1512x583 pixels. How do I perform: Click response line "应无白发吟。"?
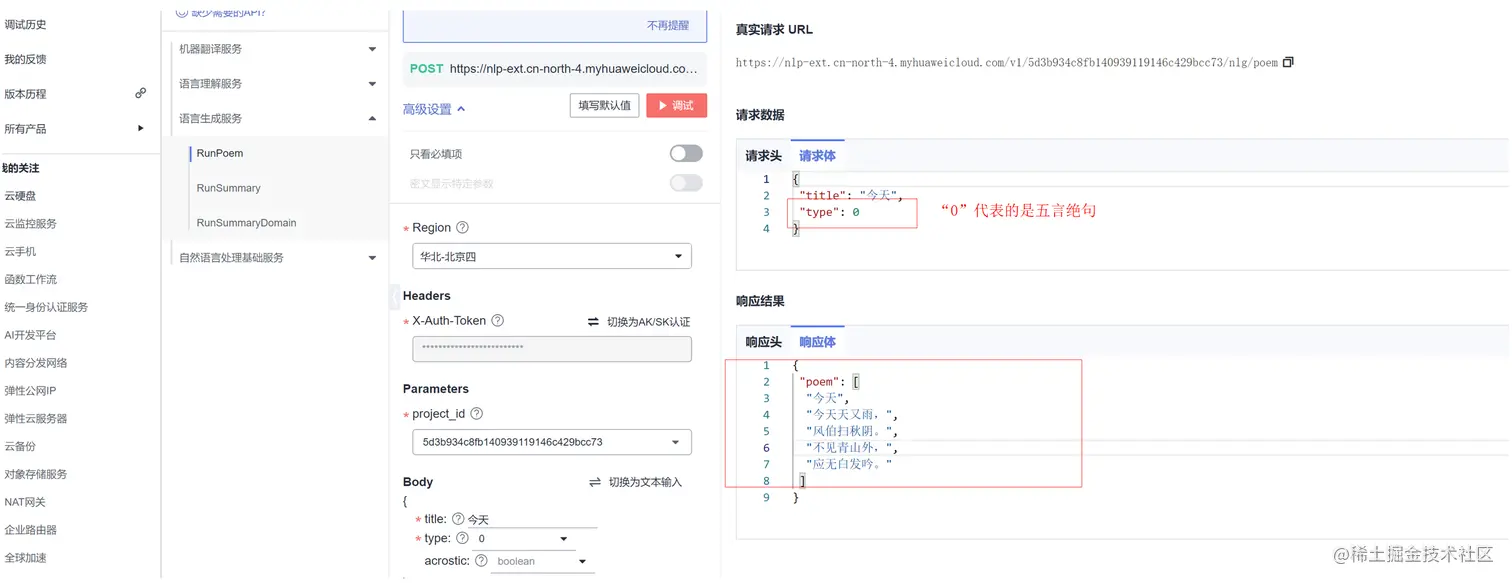[x=848, y=464]
